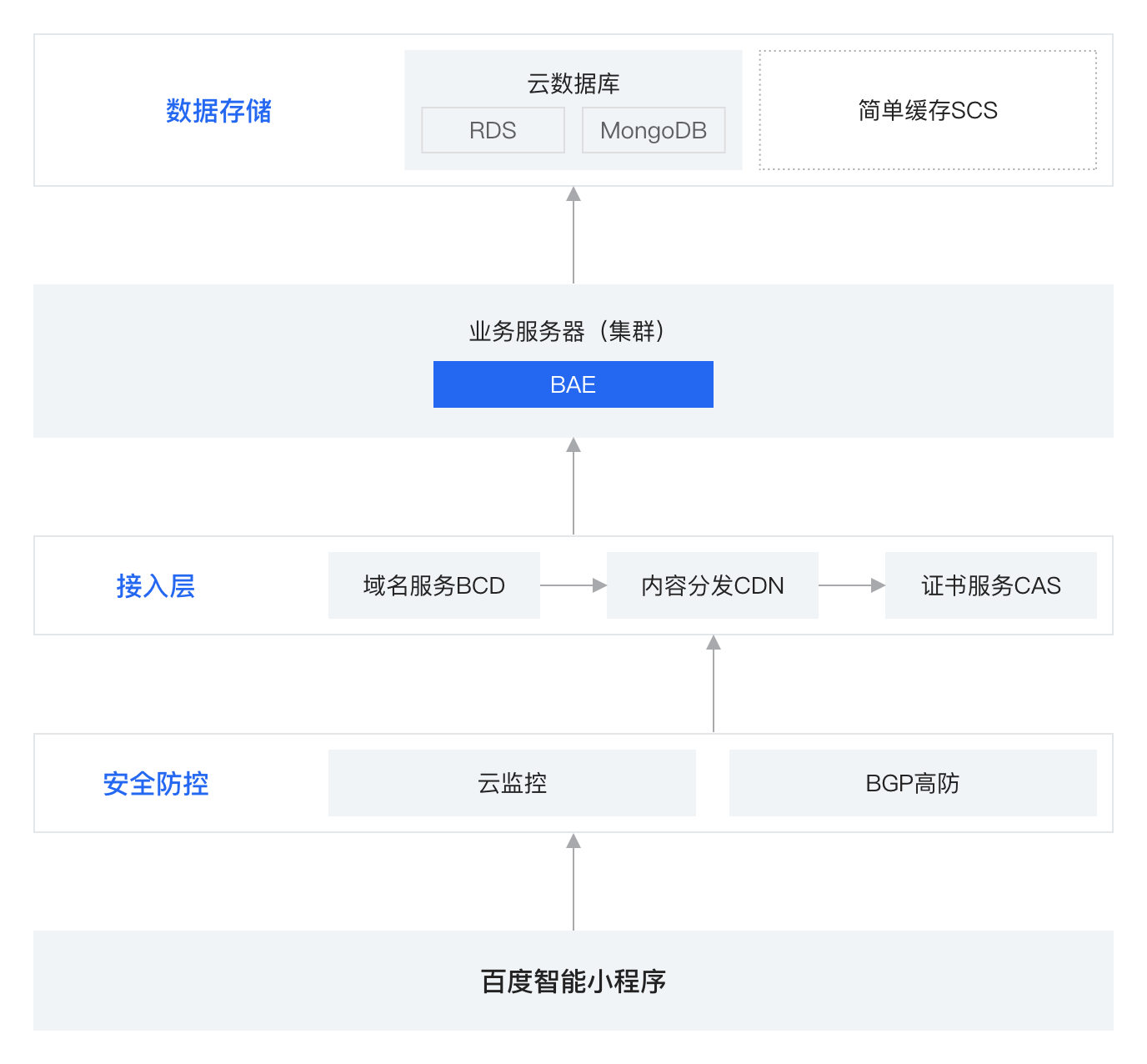Select the 内容分发CDN box

(713, 585)
